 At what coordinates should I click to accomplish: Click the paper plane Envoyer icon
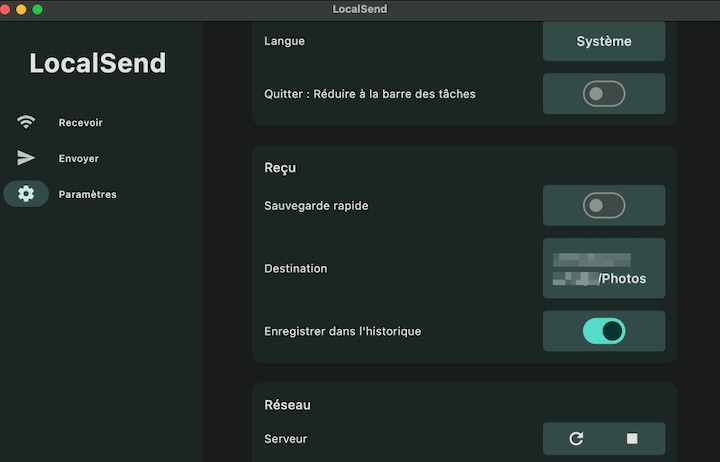[x=26, y=158]
